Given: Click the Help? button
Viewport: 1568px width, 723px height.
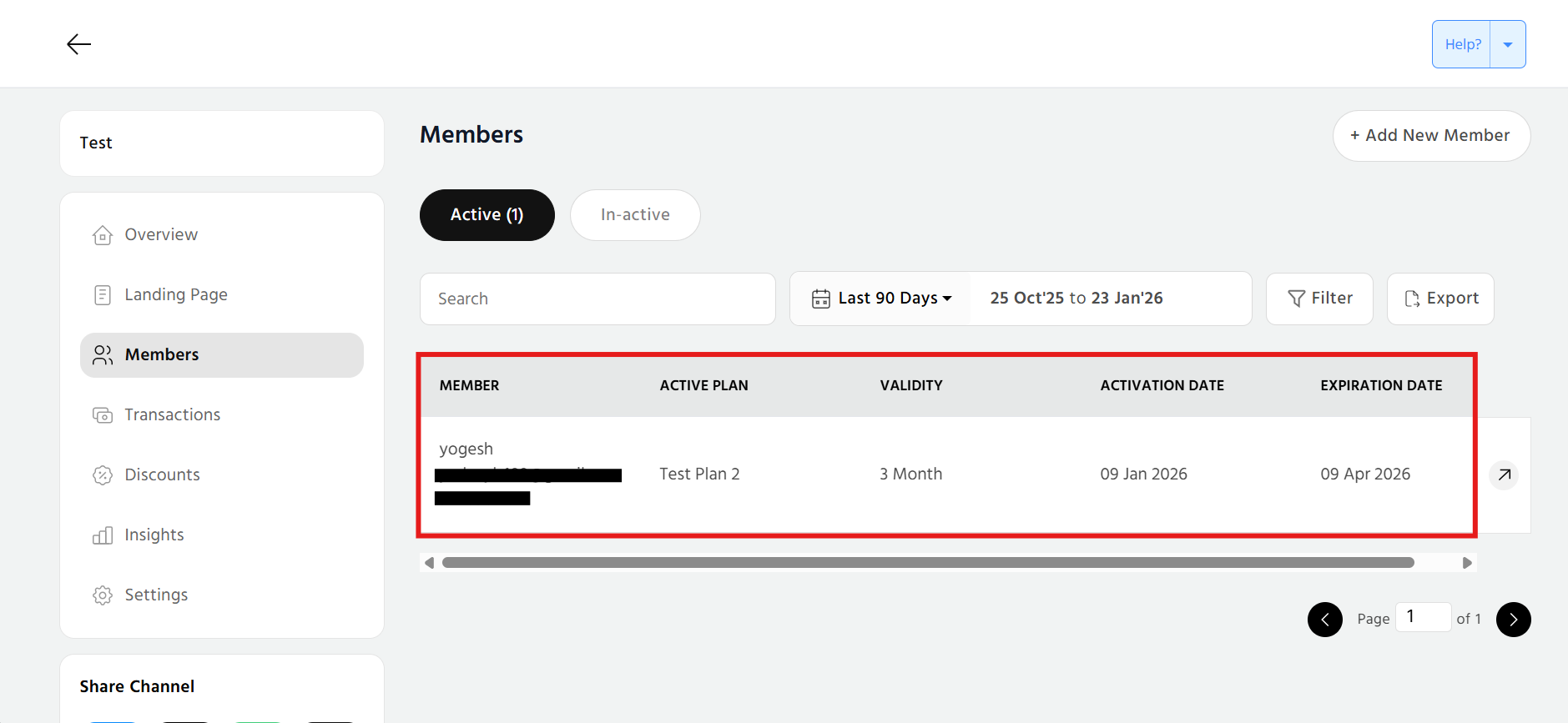Looking at the screenshot, I should pos(1462,44).
